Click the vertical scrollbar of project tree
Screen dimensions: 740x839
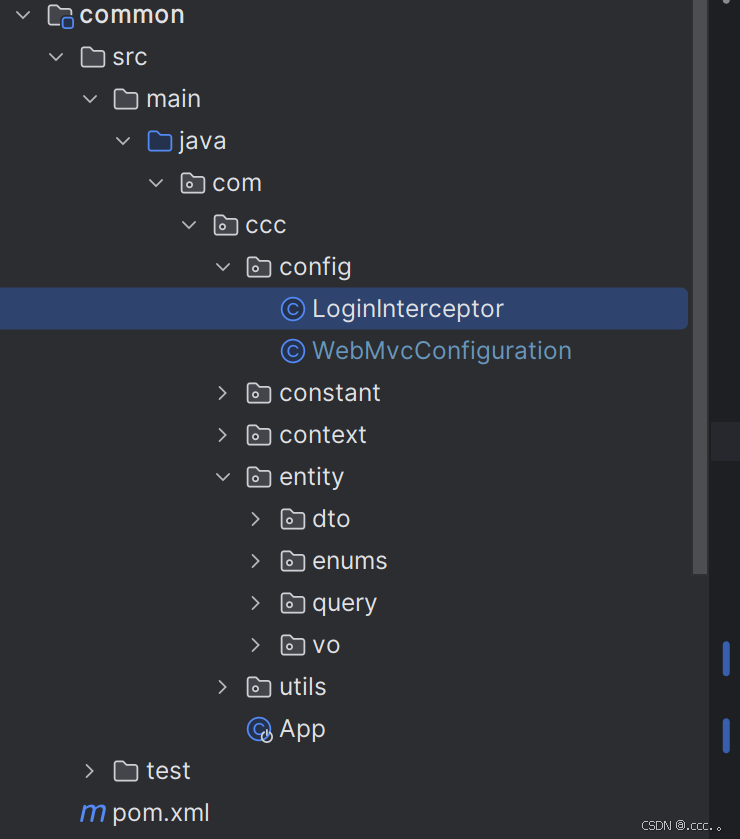[x=700, y=289]
